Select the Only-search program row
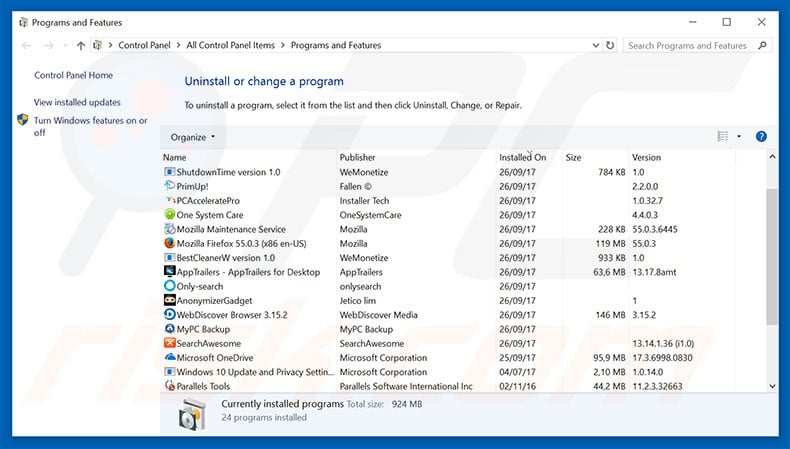Screen dimensions: 790x449 pyautogui.click(x=448, y=286)
